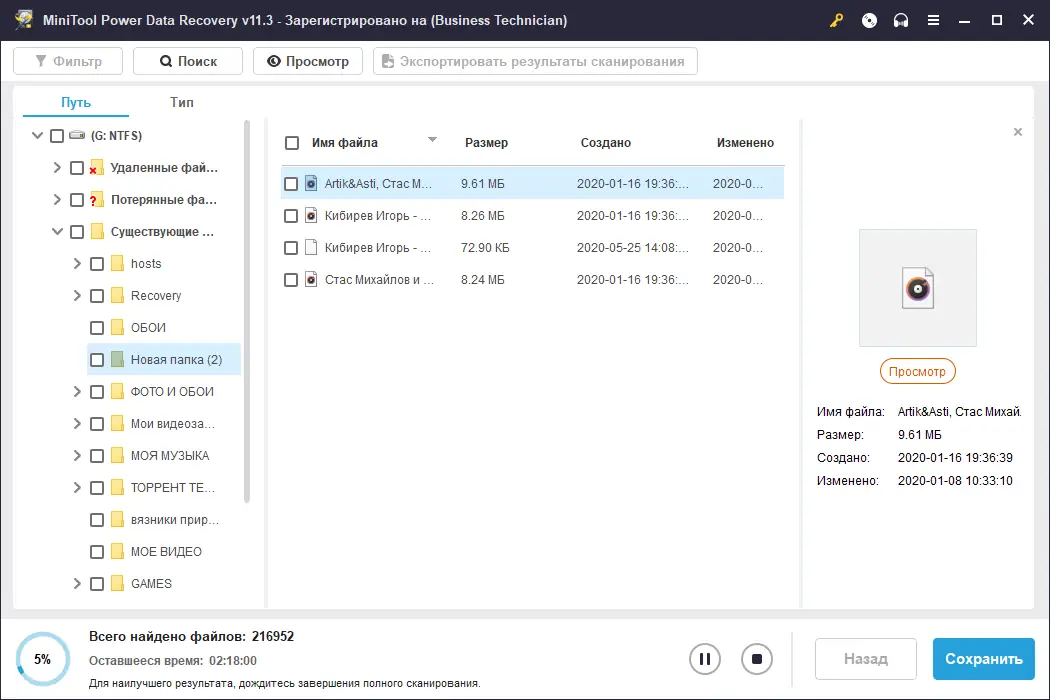1050x700 pixels.
Task: Click the 8.26 МБ audio file icon
Action: [311, 215]
